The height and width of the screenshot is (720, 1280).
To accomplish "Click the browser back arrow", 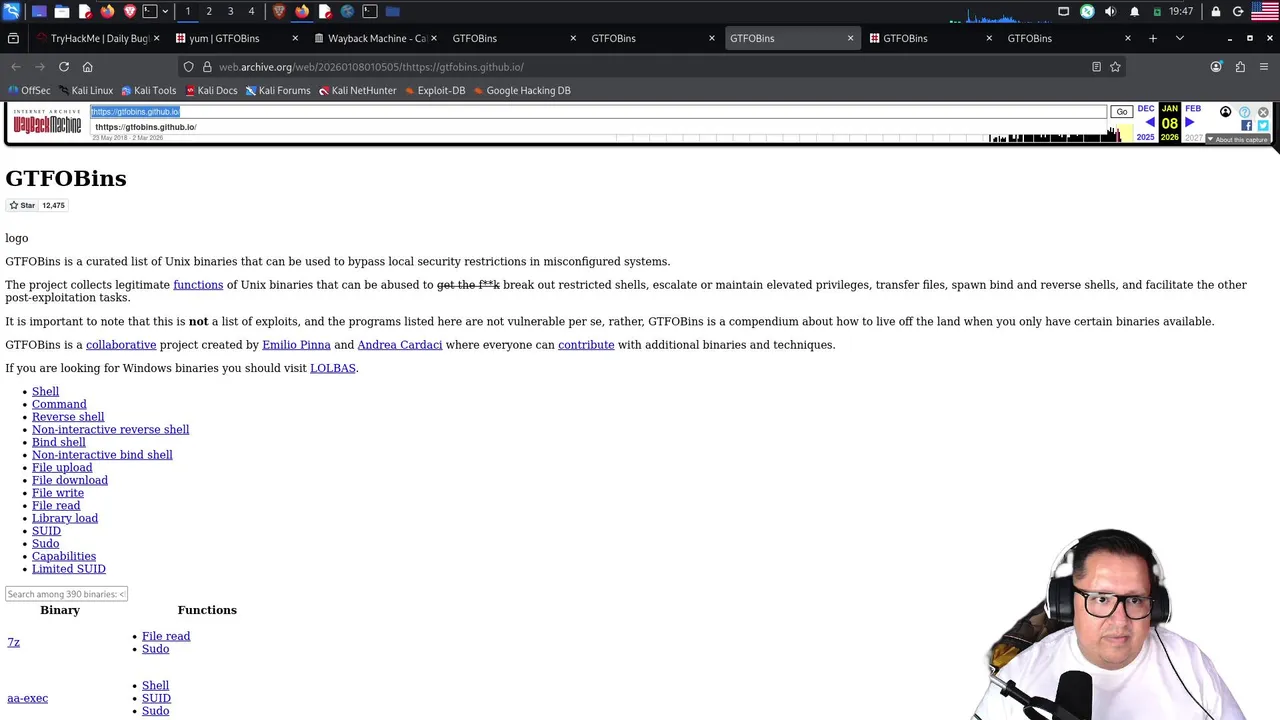I will click(x=16, y=67).
